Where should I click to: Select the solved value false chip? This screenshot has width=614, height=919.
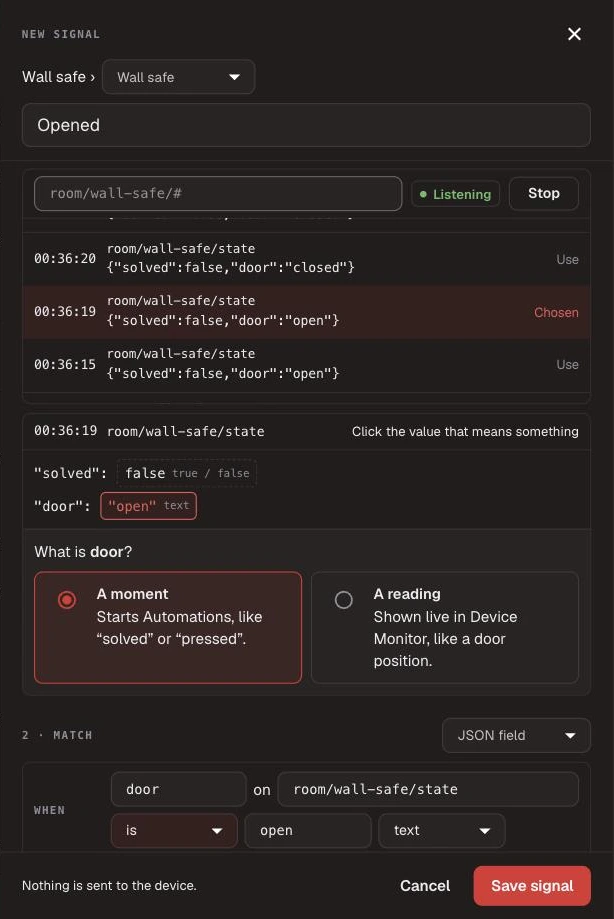[187, 473]
